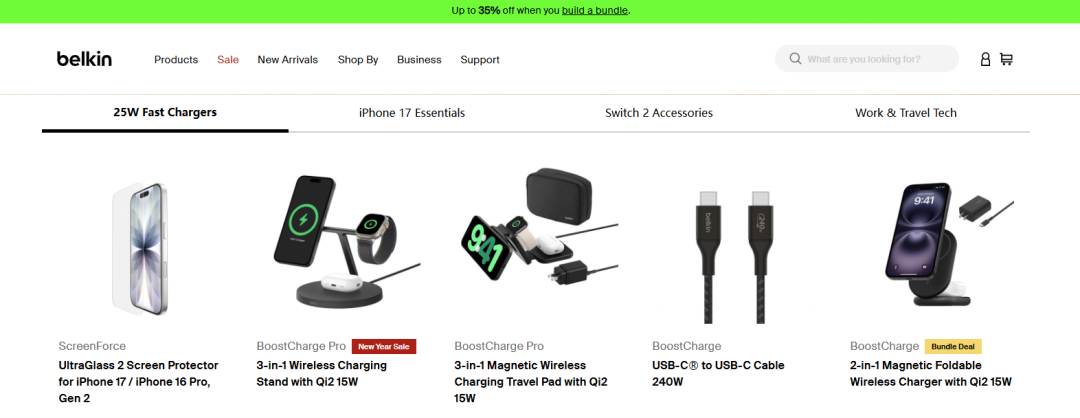Screen dimensions: 1080x418
Task: Switch to iPhone 17 Essentials tab
Action: tap(412, 113)
